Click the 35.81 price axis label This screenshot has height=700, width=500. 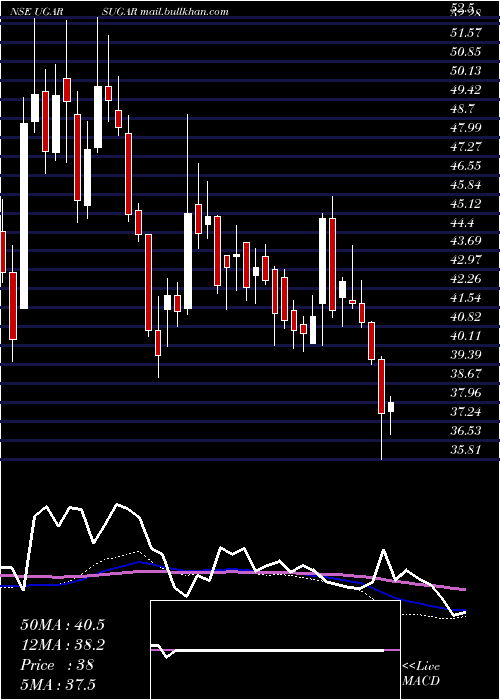tap(466, 450)
